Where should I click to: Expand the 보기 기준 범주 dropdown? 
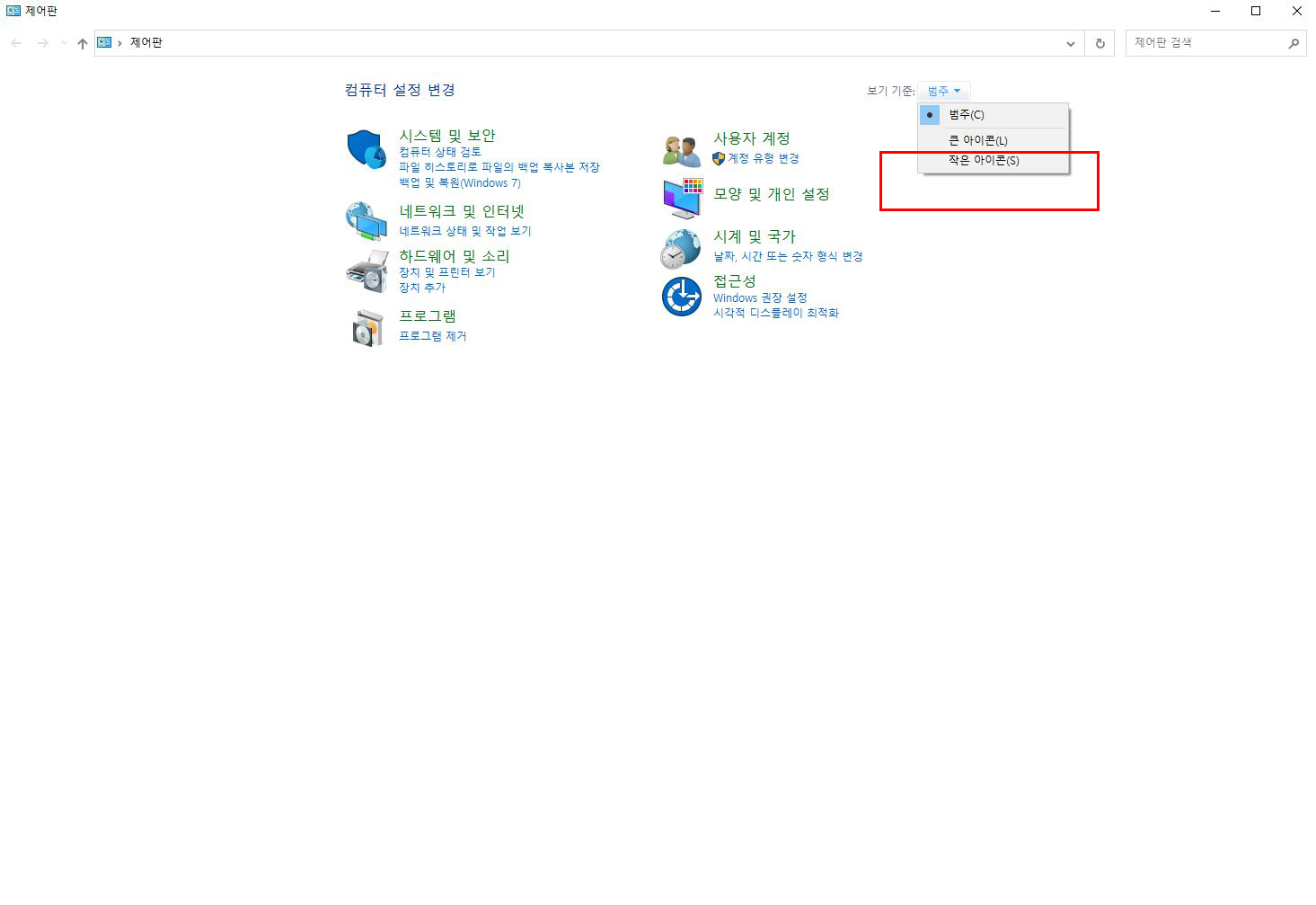(943, 91)
